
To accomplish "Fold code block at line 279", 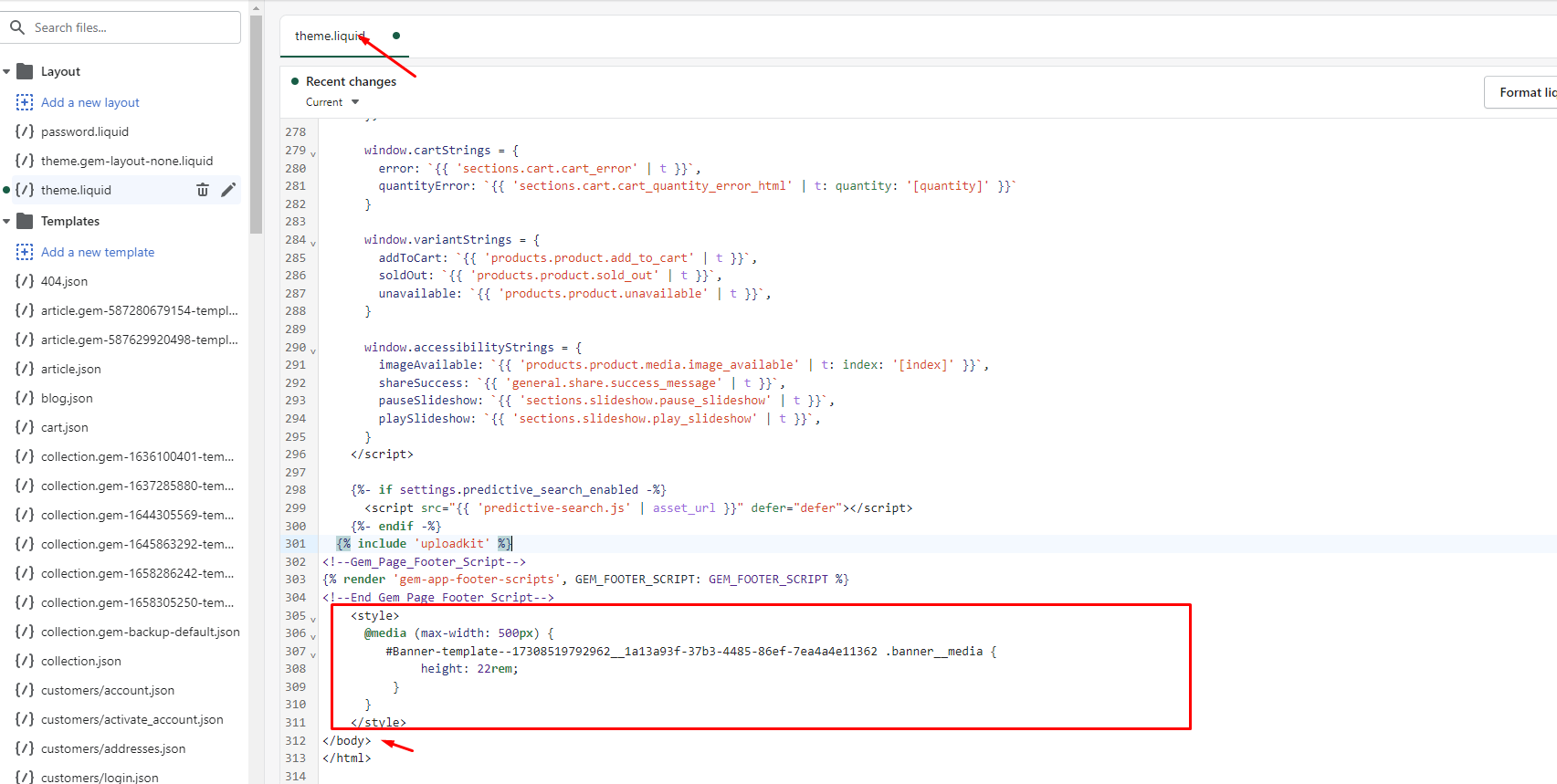I will (x=313, y=153).
